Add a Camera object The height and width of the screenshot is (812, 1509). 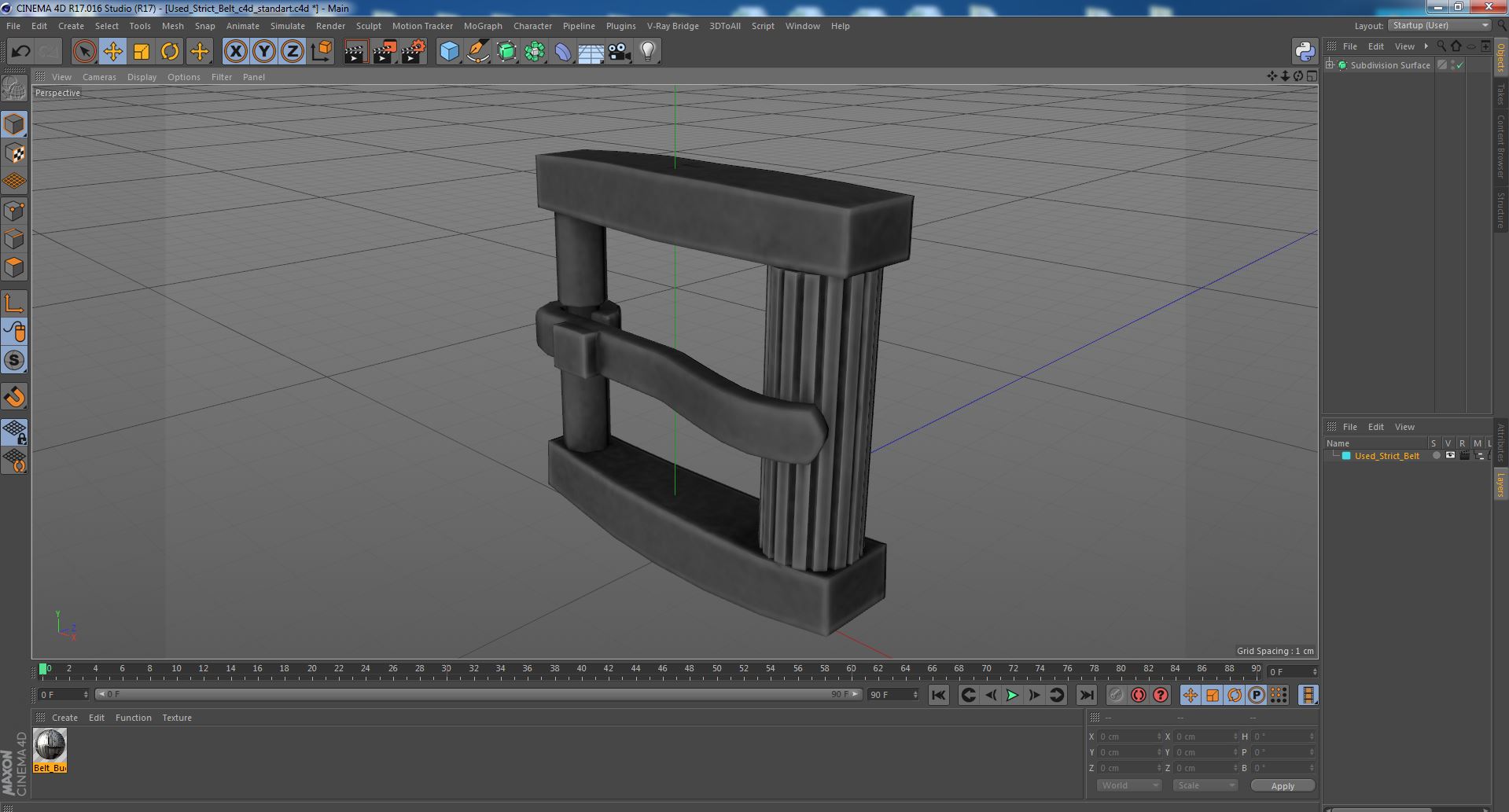click(620, 52)
